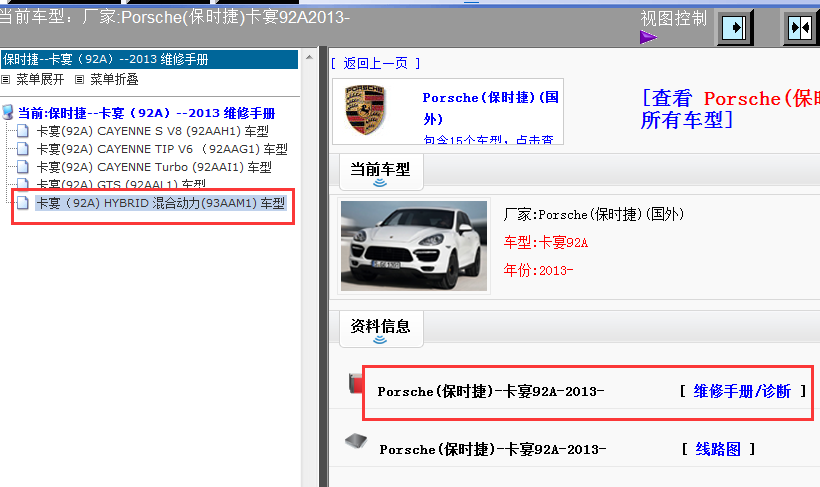The image size is (820, 487).
Task: Select the 当前车型 tab header
Action: pyautogui.click(x=380, y=169)
